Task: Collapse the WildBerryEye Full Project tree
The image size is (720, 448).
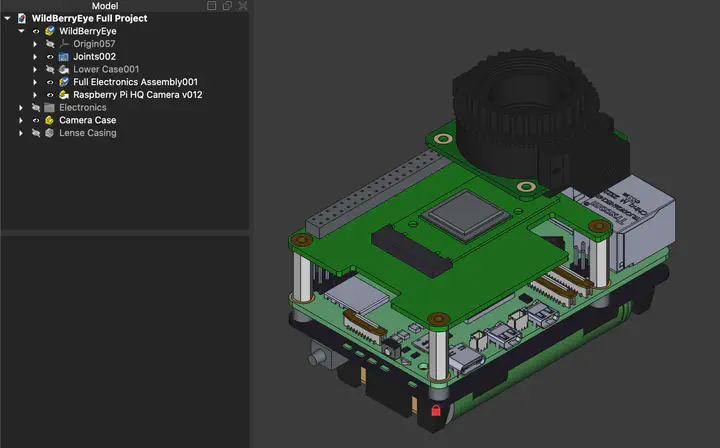Action: [8, 18]
